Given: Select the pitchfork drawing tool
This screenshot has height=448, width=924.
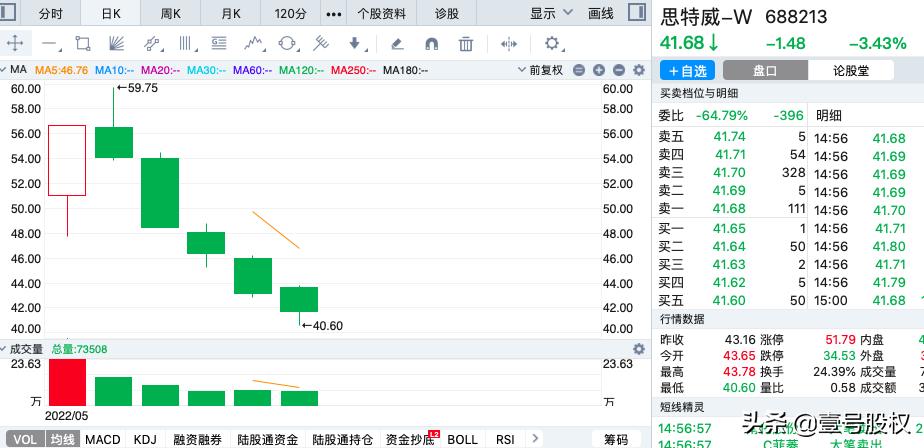Looking at the screenshot, I should pyautogui.click(x=321, y=43).
